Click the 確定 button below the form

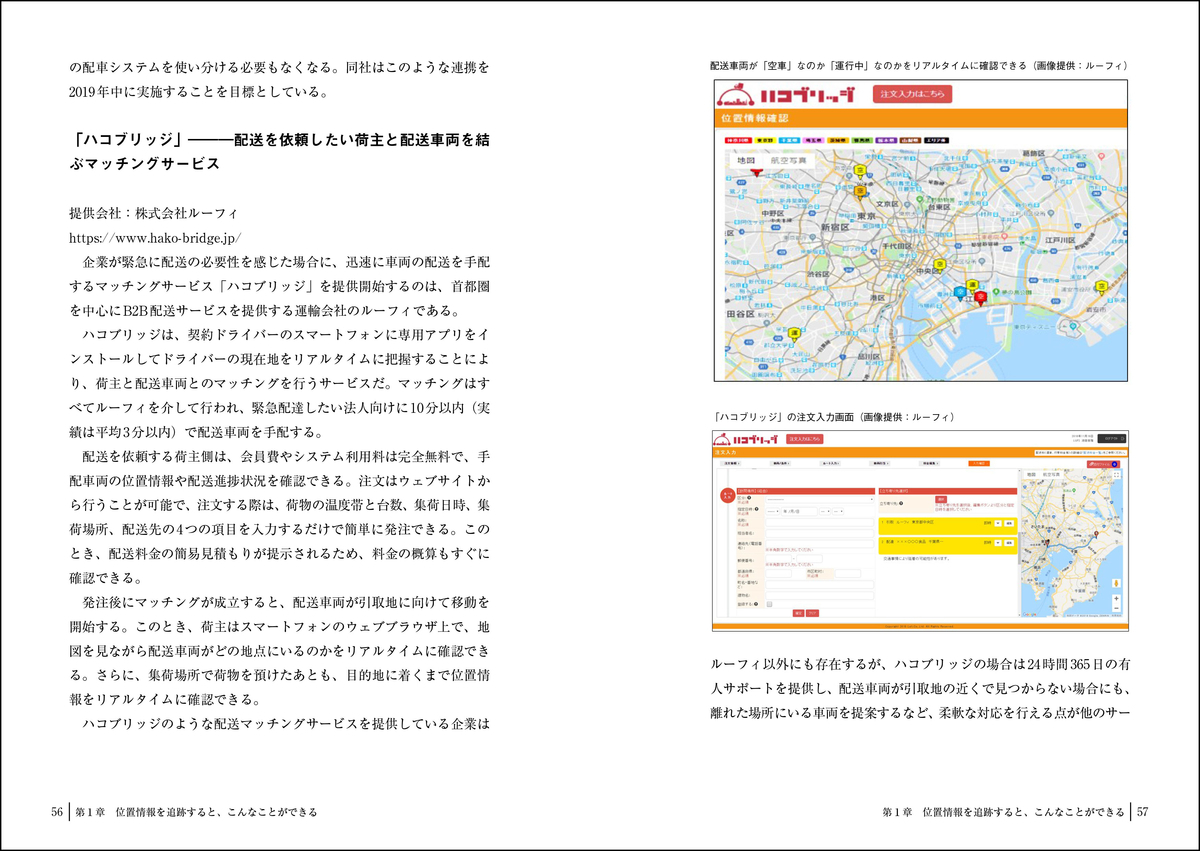pyautogui.click(x=798, y=613)
